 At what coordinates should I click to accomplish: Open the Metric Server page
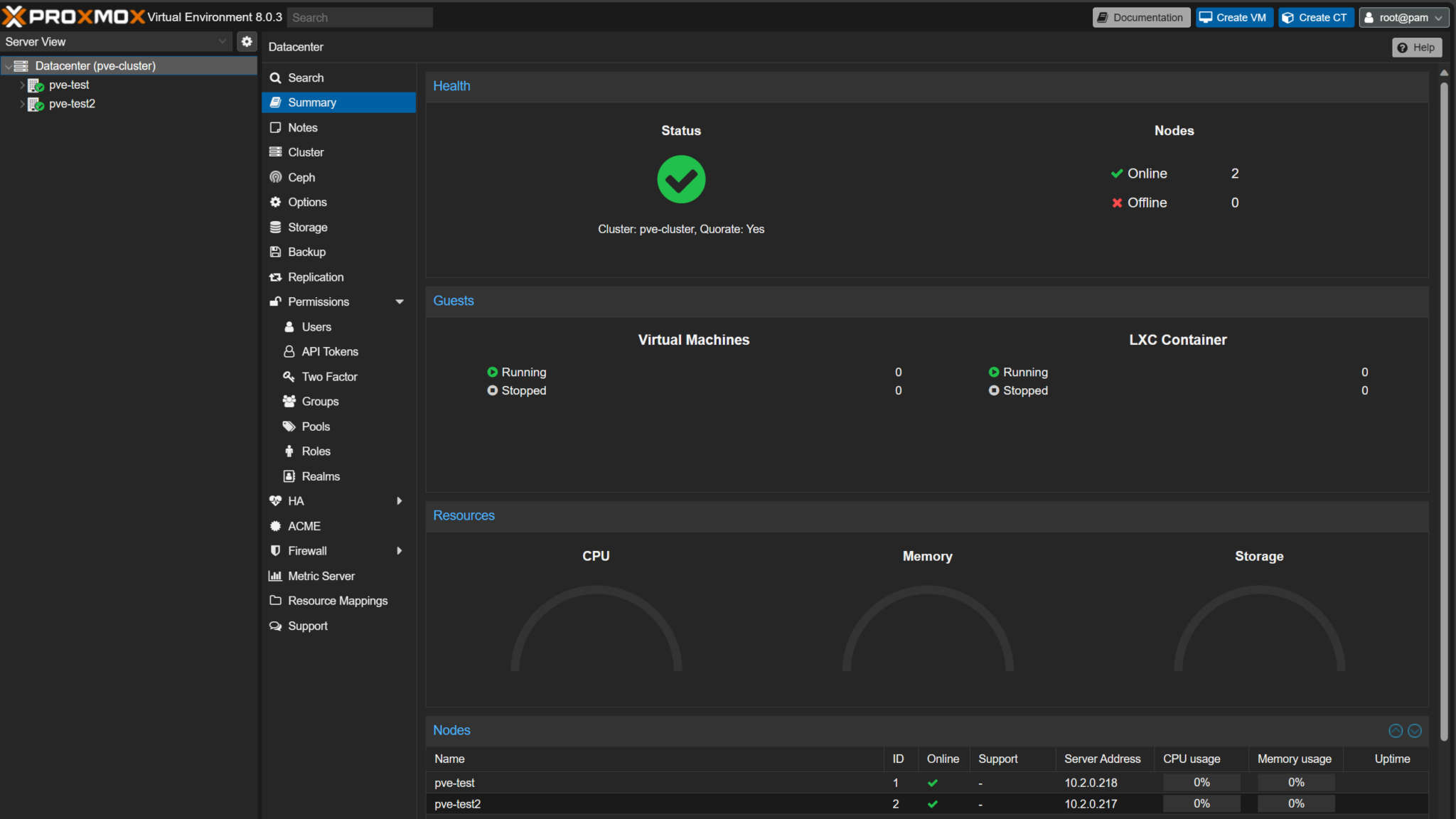tap(338, 576)
